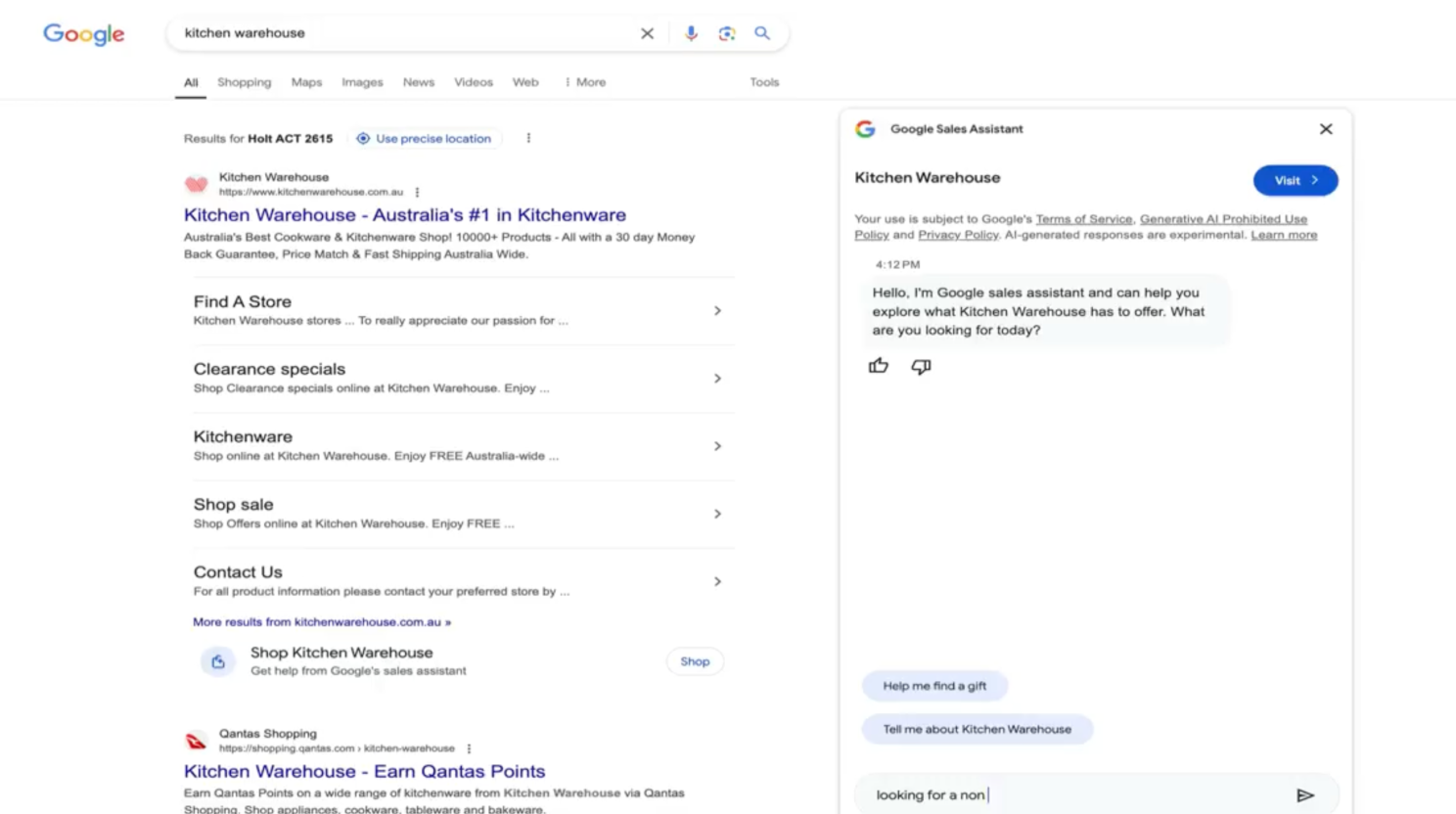Open the More search filters dropdown
Screen dimensions: 1456x814
[x=585, y=82]
